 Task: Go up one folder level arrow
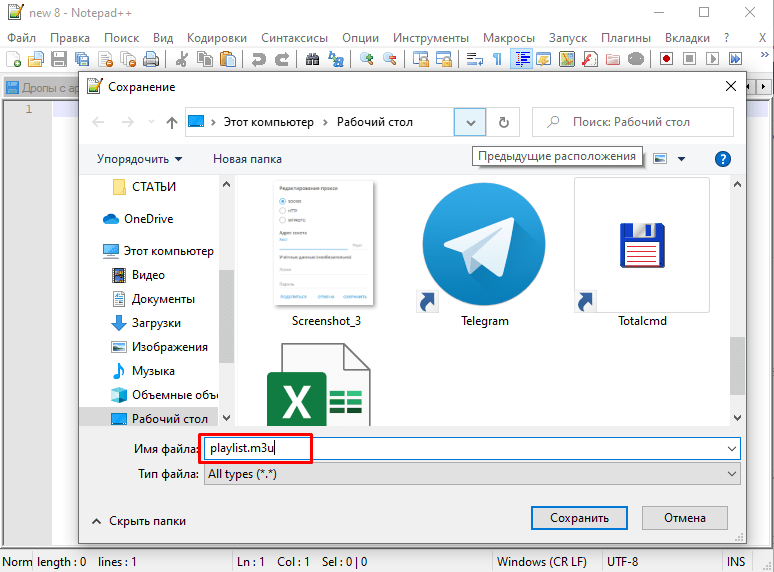[171, 122]
